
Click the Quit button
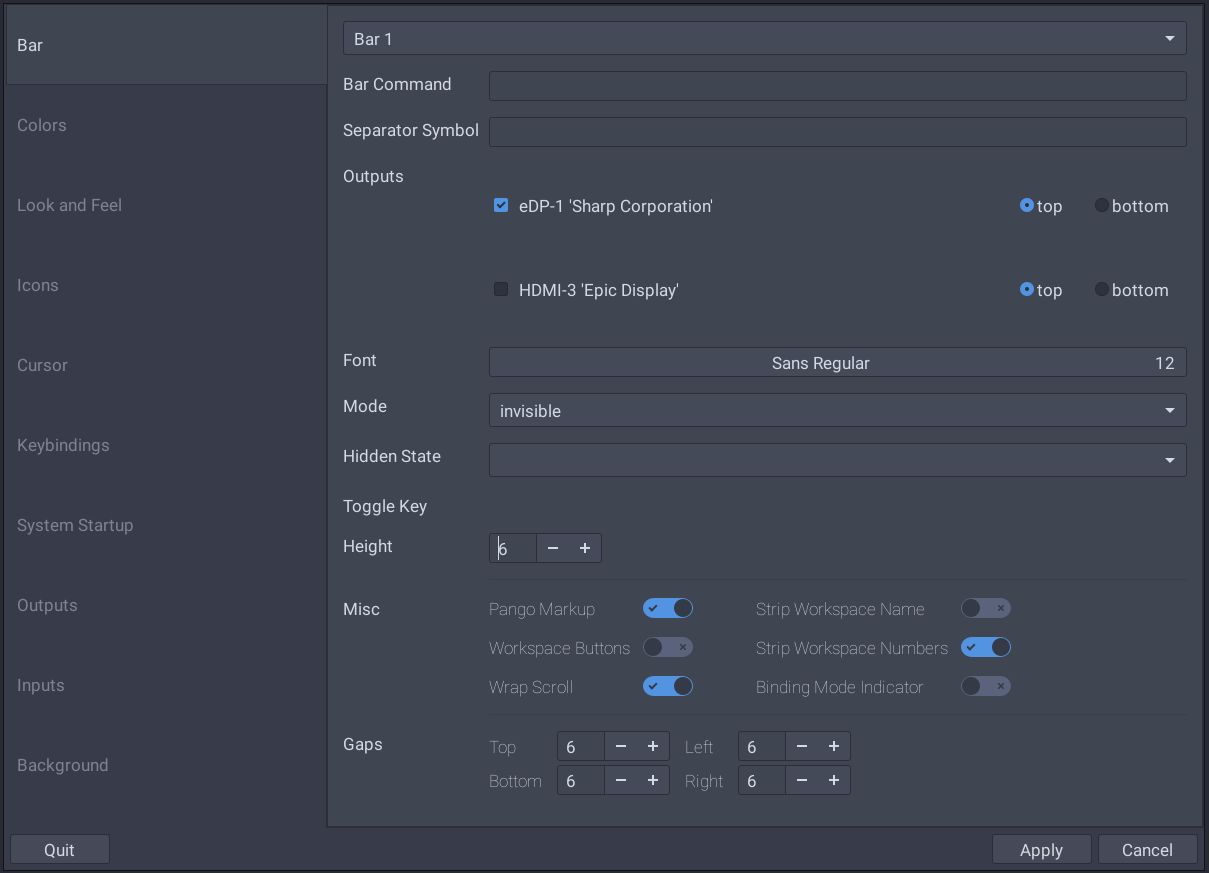point(59,849)
